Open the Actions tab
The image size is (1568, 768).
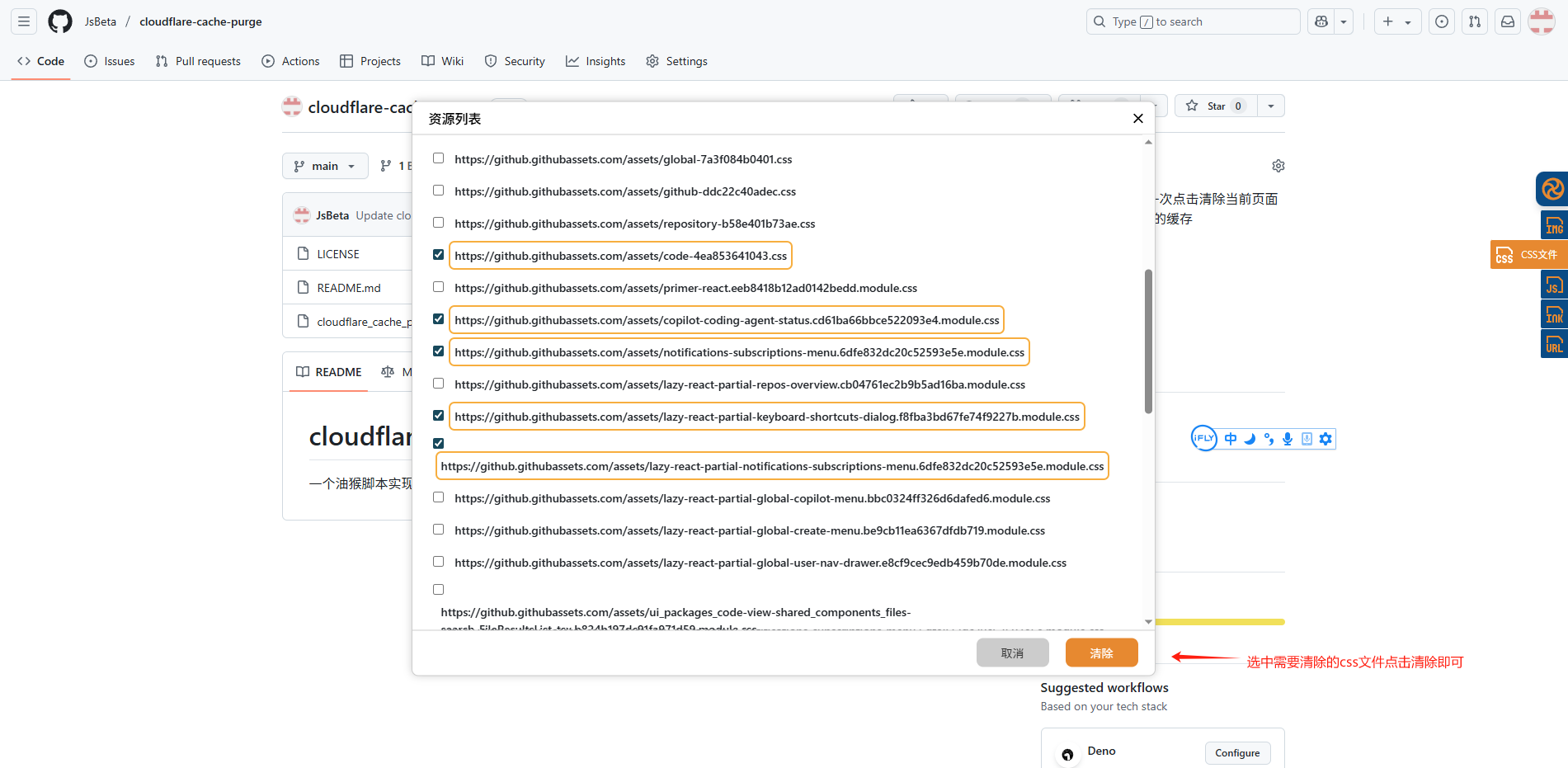(290, 61)
